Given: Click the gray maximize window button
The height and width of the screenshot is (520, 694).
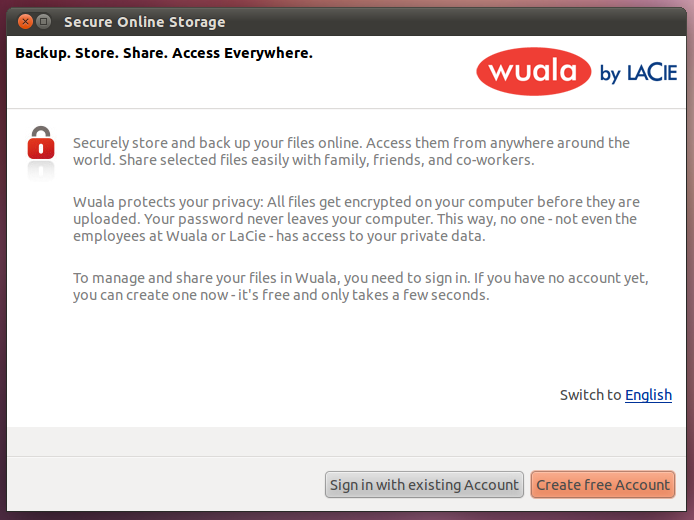Looking at the screenshot, I should 43,21.
